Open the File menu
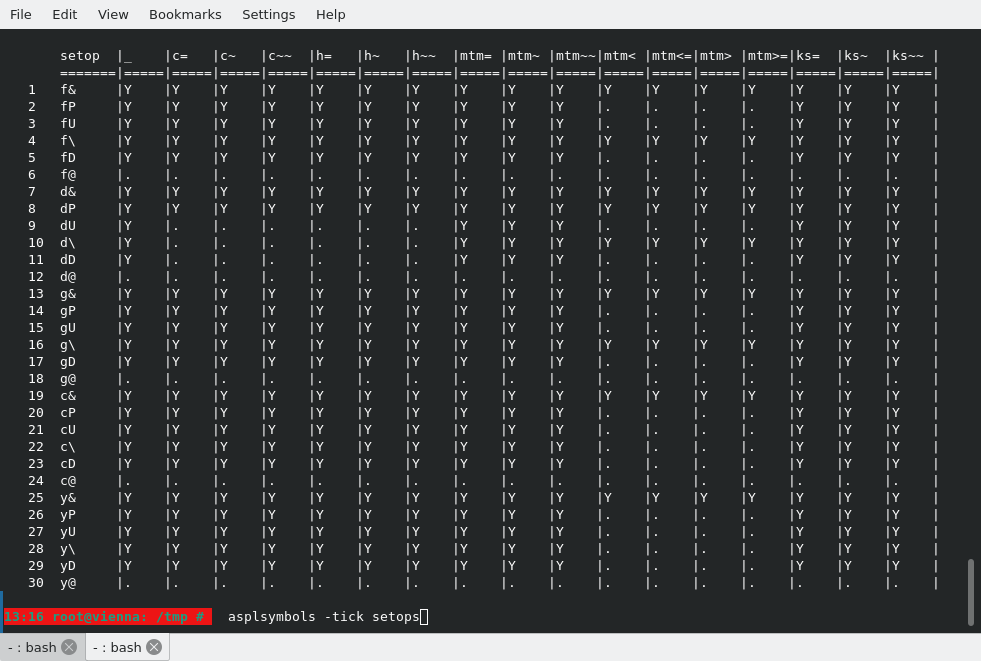Screen dimensions: 981x661 tap(20, 14)
